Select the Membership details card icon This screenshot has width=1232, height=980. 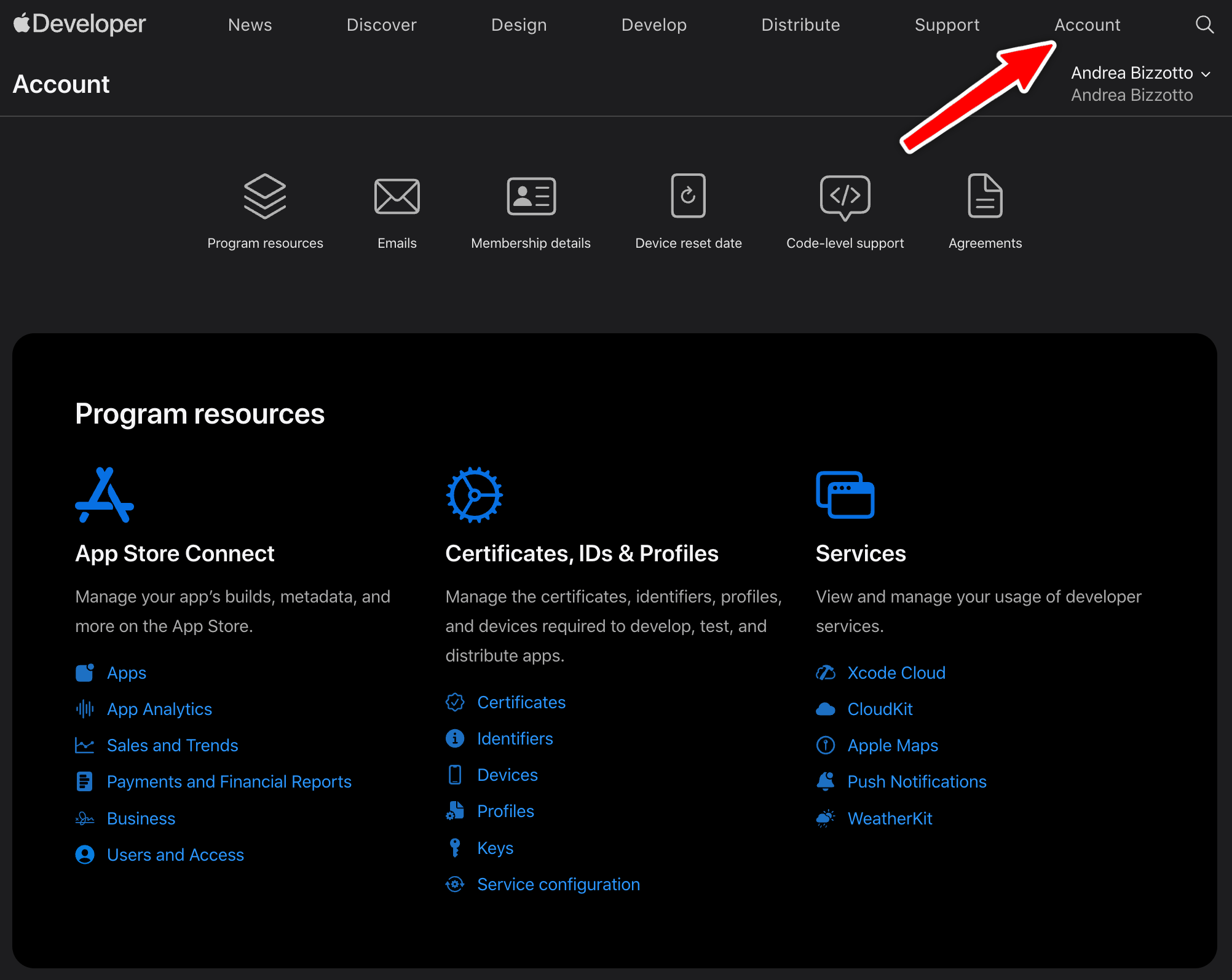[x=531, y=197]
